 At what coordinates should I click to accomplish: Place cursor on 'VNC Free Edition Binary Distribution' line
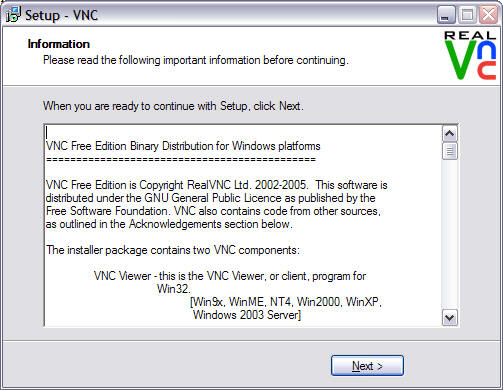coord(183,146)
